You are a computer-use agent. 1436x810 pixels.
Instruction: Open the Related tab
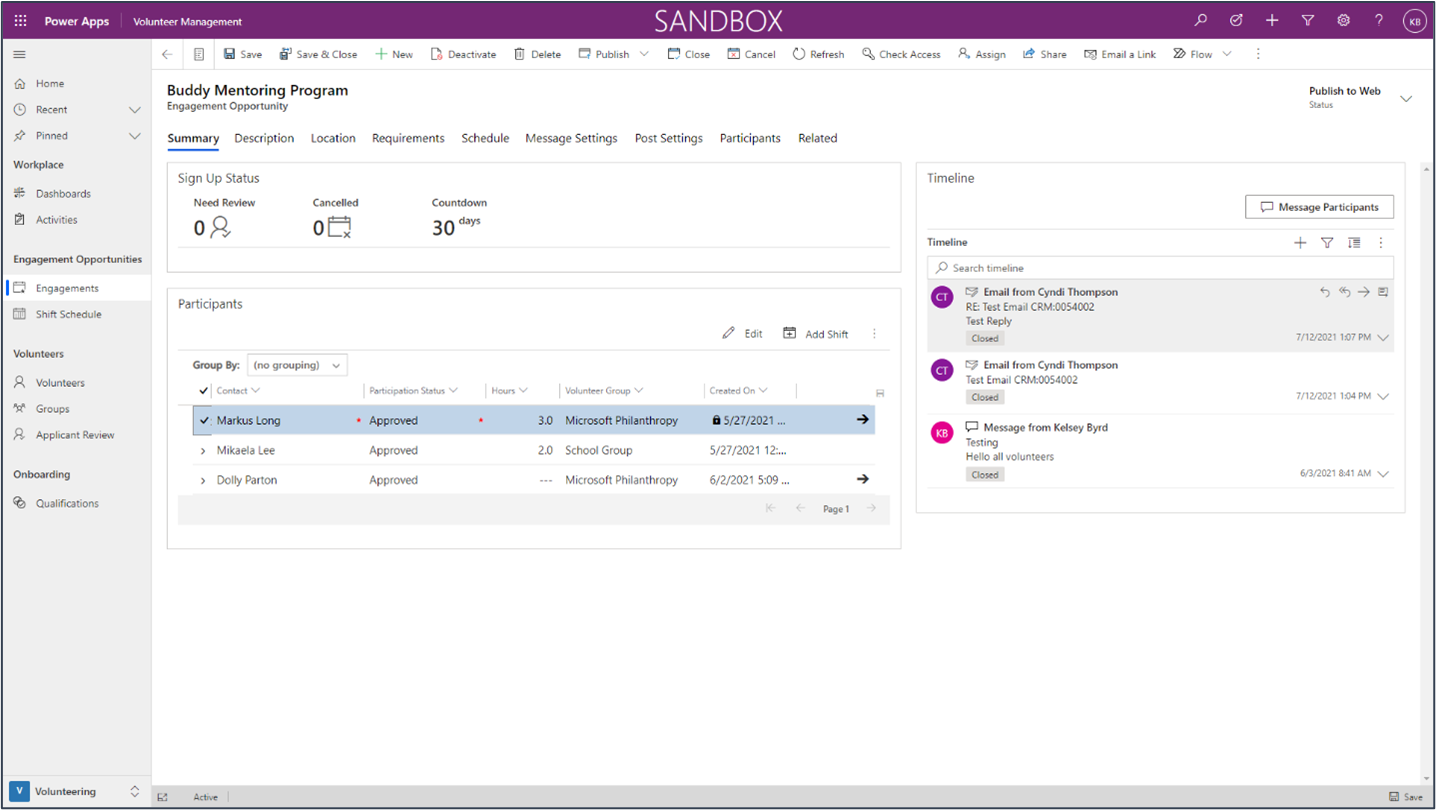coord(817,138)
